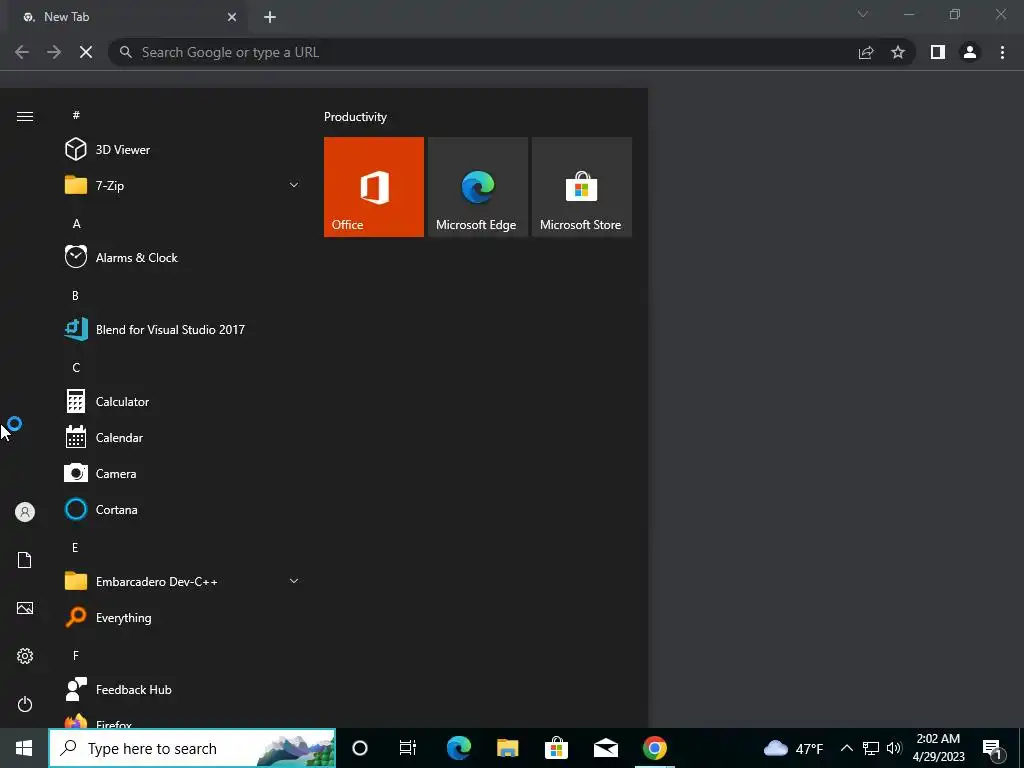Open Chrome's three-dot menu

click(1002, 52)
